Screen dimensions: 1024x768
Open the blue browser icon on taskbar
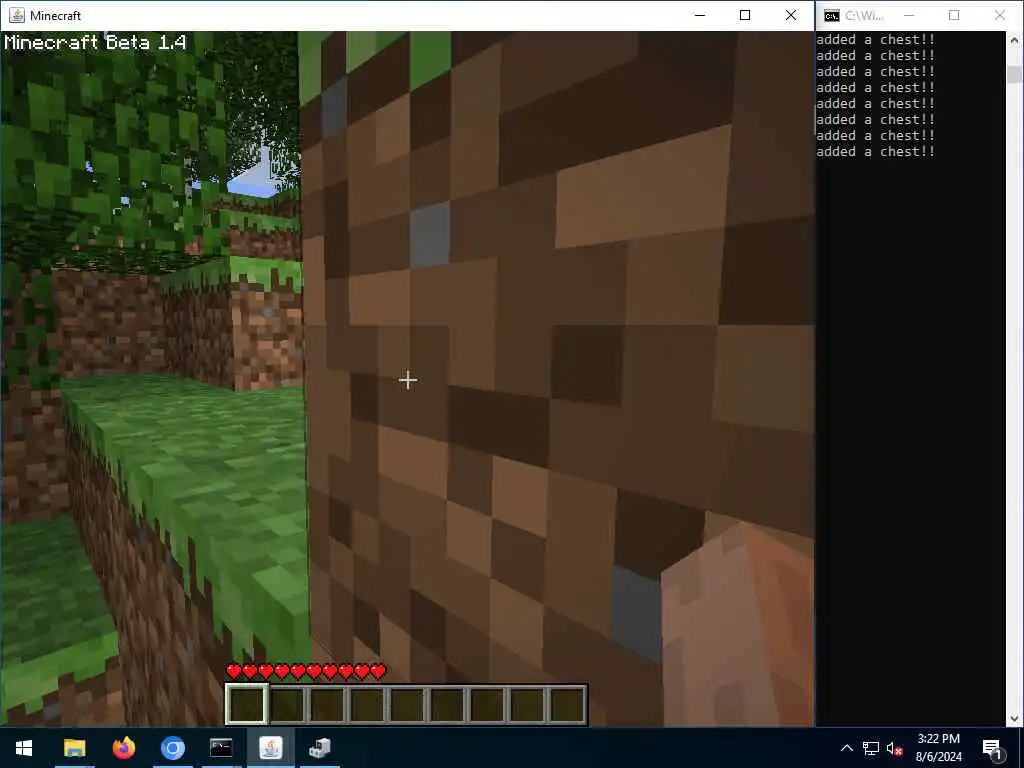172,748
